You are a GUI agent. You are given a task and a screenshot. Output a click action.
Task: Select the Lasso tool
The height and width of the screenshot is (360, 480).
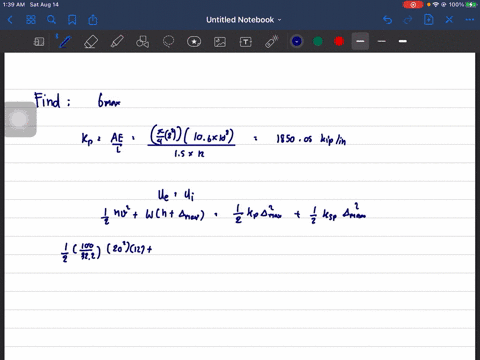pyautogui.click(x=168, y=42)
